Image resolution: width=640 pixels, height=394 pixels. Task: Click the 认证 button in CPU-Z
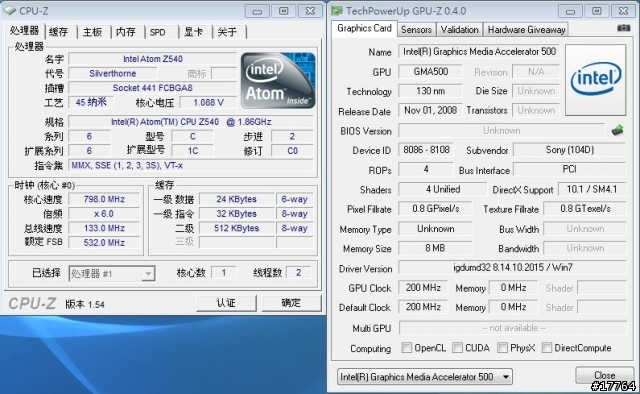pyautogui.click(x=226, y=303)
